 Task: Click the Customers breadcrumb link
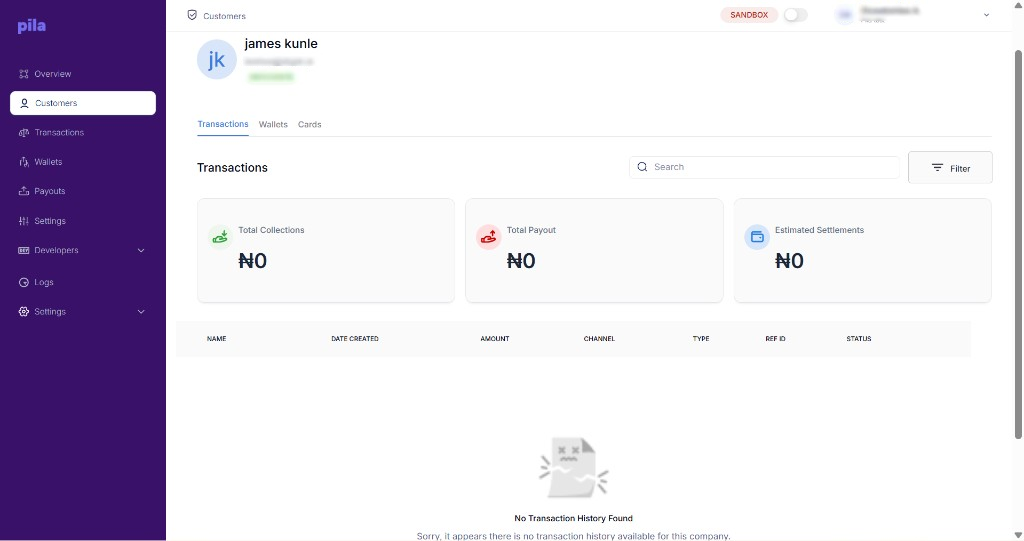pyautogui.click(x=224, y=16)
